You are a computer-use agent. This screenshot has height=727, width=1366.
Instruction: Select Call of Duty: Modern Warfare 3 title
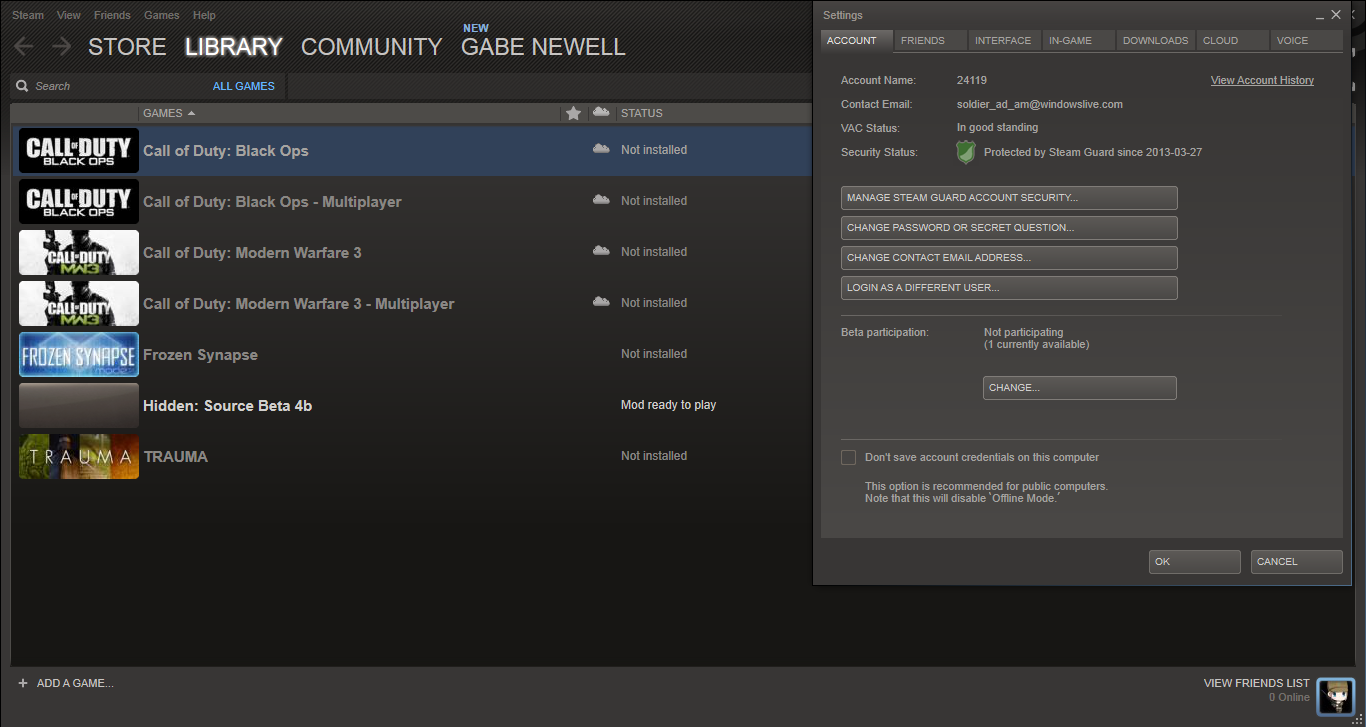(x=252, y=253)
